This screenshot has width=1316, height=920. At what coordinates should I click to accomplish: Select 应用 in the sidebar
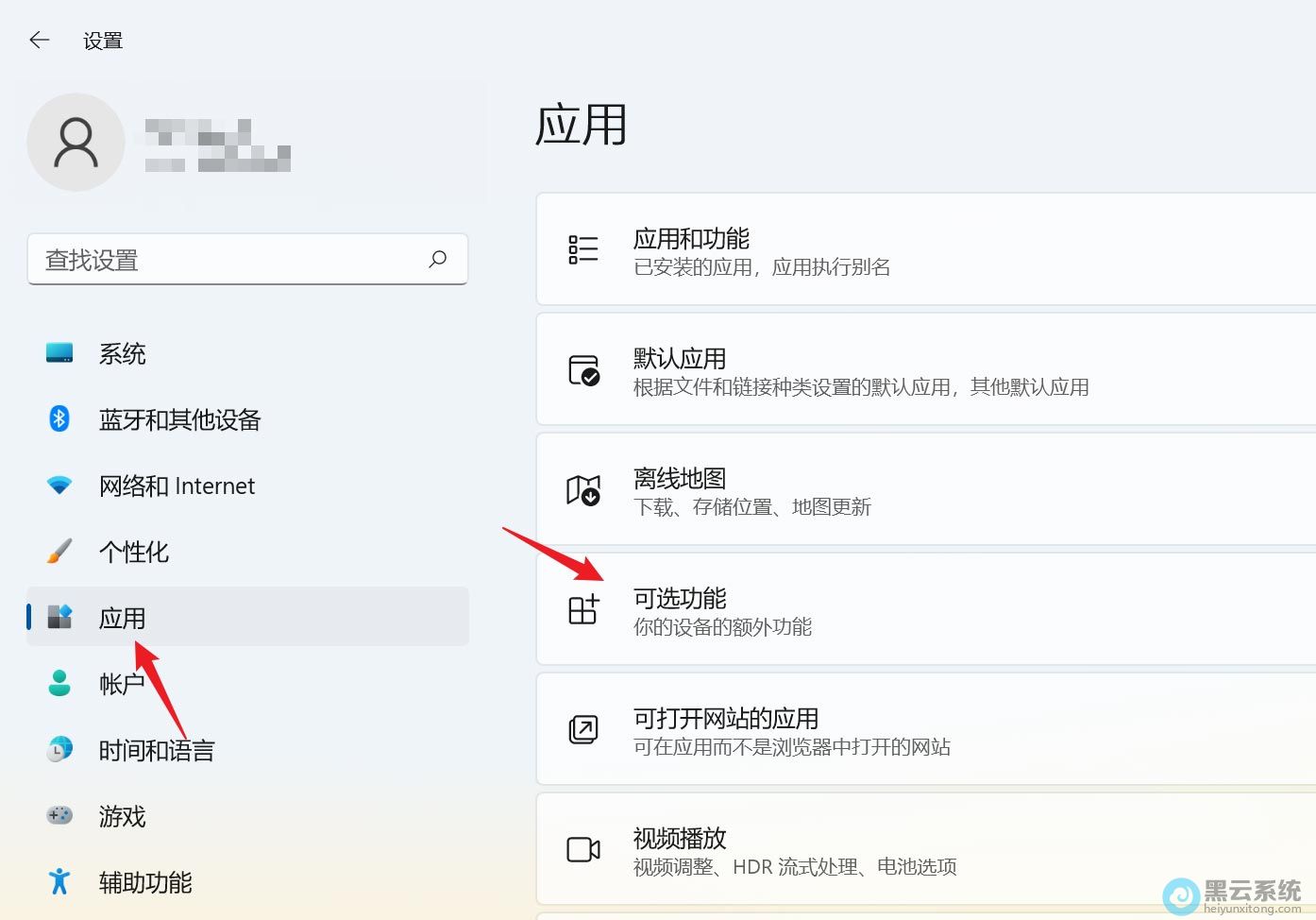coord(122,618)
